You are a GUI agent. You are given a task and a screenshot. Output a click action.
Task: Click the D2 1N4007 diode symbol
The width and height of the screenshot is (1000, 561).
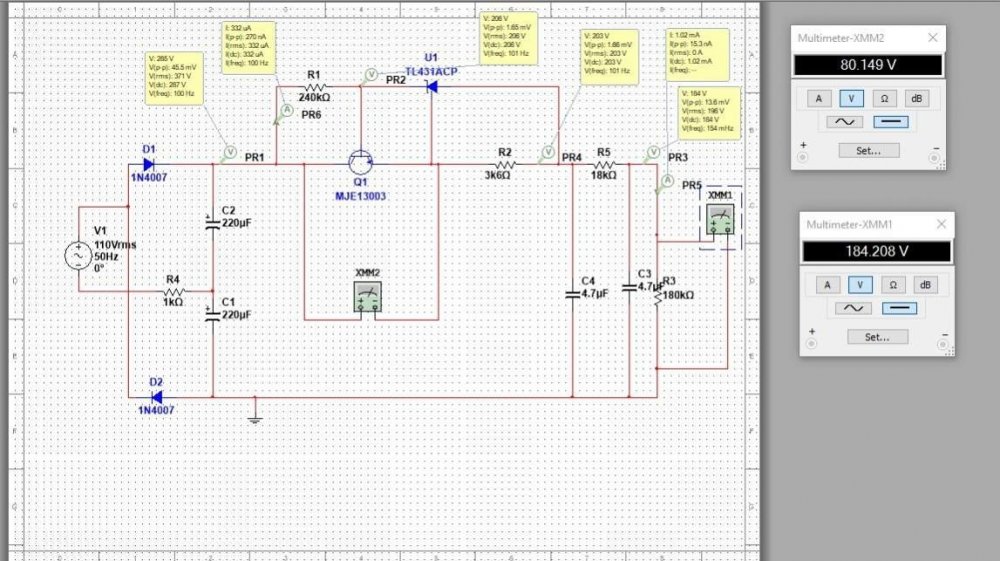point(156,396)
